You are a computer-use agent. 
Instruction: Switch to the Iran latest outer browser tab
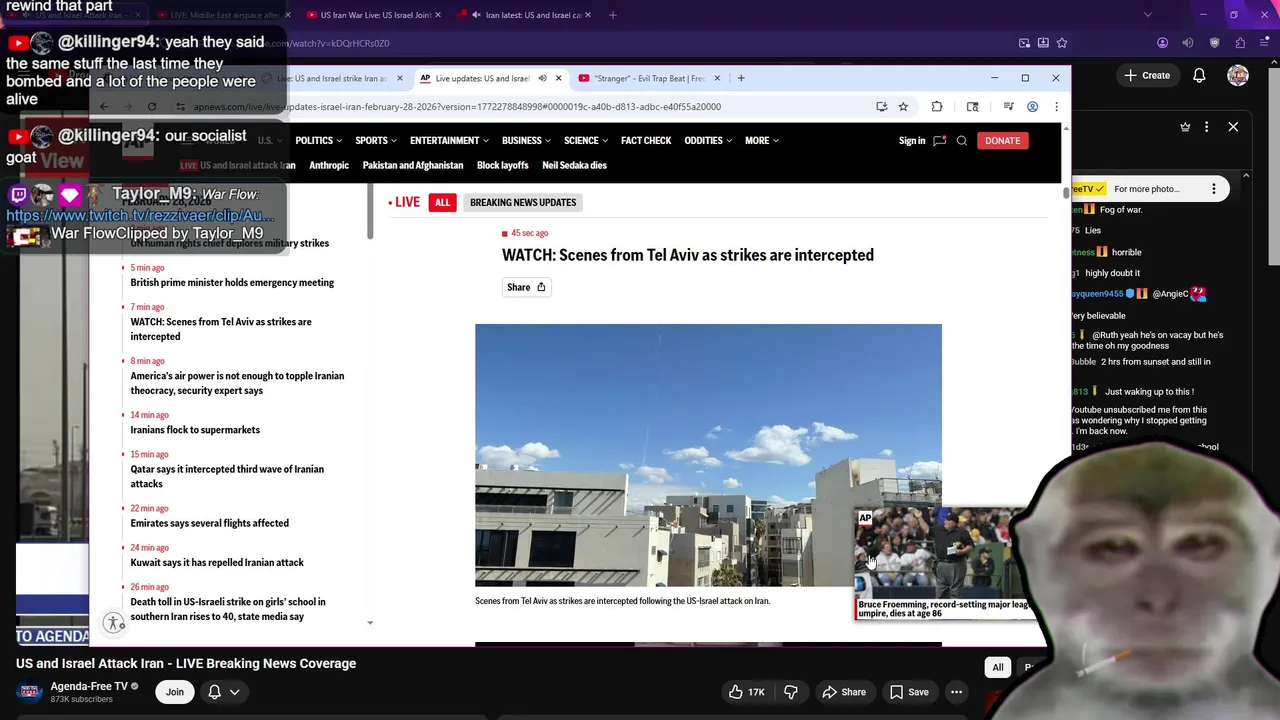[x=525, y=15]
